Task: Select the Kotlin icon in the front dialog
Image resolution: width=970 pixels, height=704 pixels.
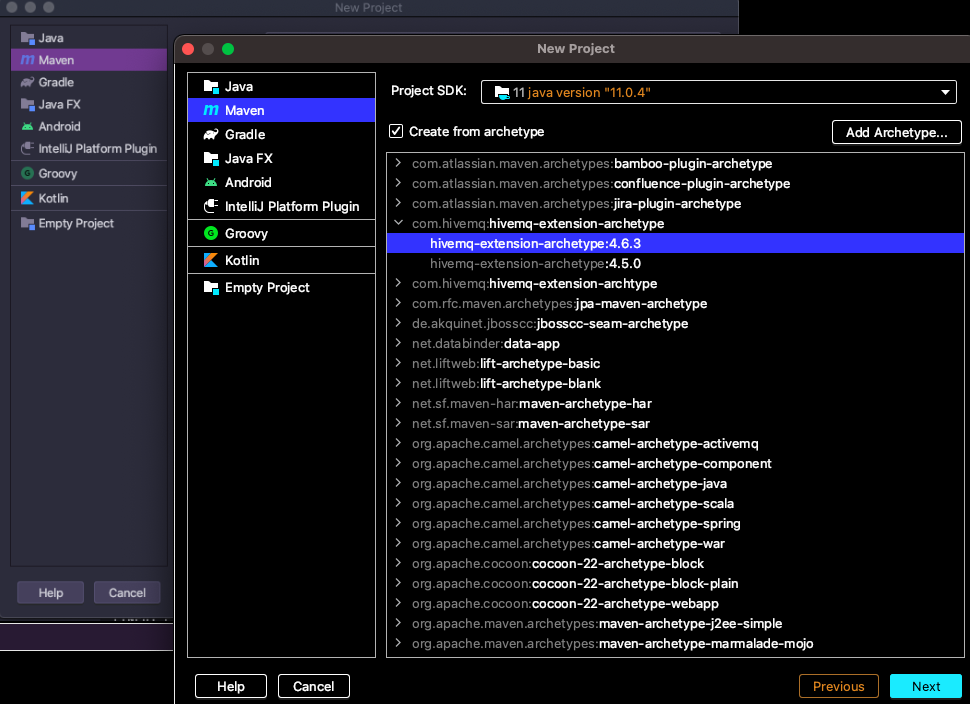Action: (211, 260)
